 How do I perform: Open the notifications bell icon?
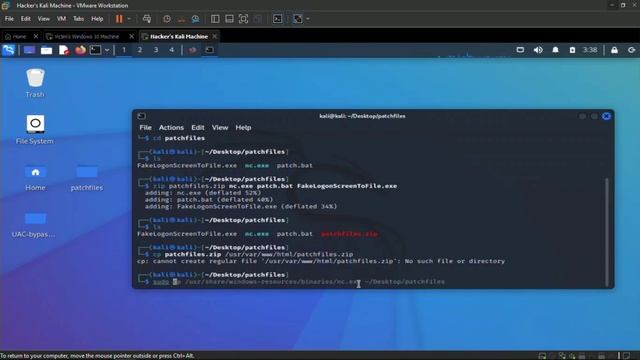coord(556,50)
